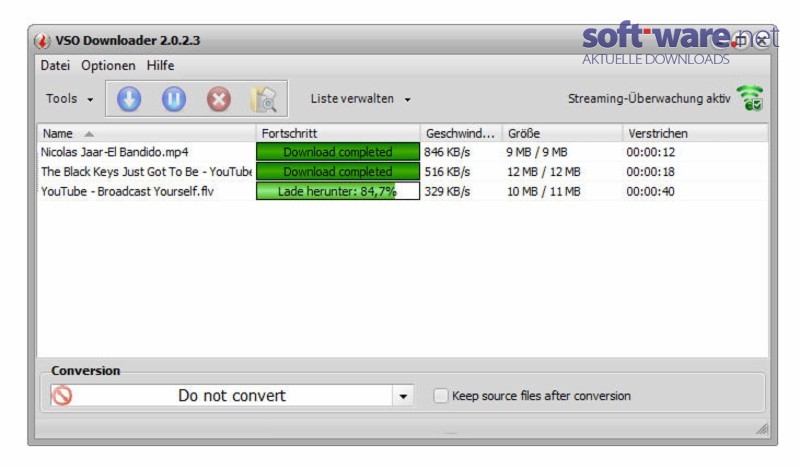The width and height of the screenshot is (800, 469).
Task: Open the Do not convert combo box arrow
Action: point(403,396)
